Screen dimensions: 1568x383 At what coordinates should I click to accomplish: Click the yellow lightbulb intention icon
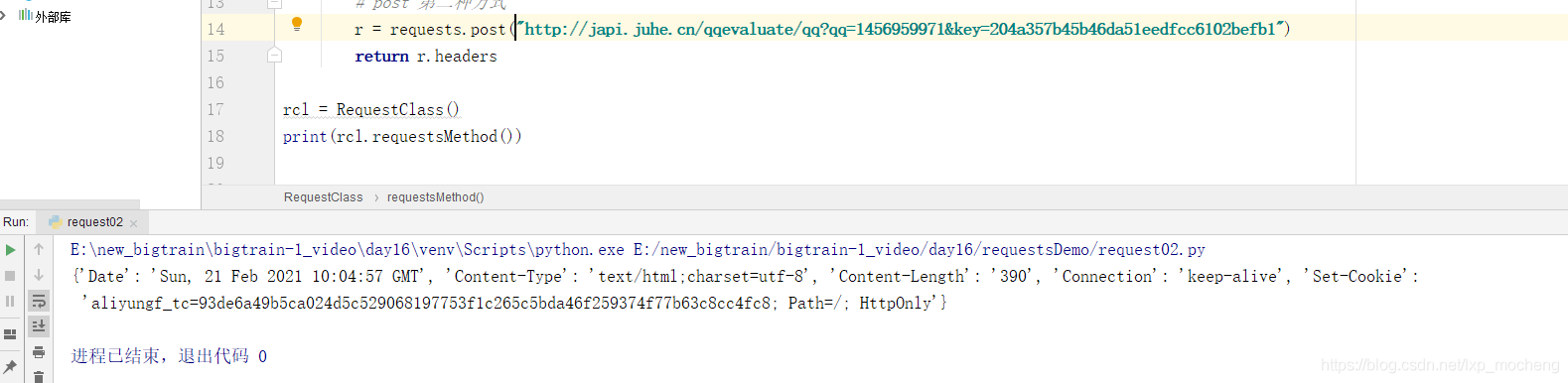tap(296, 25)
